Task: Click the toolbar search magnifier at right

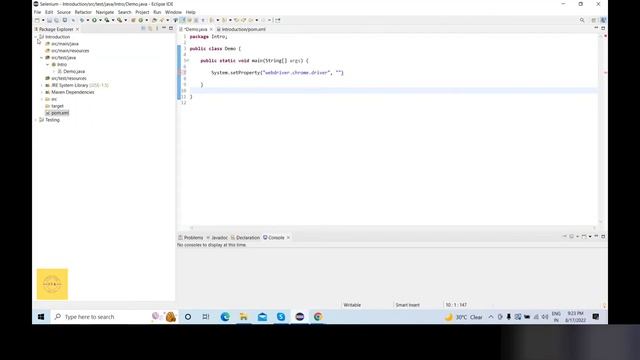Action: point(582,20)
